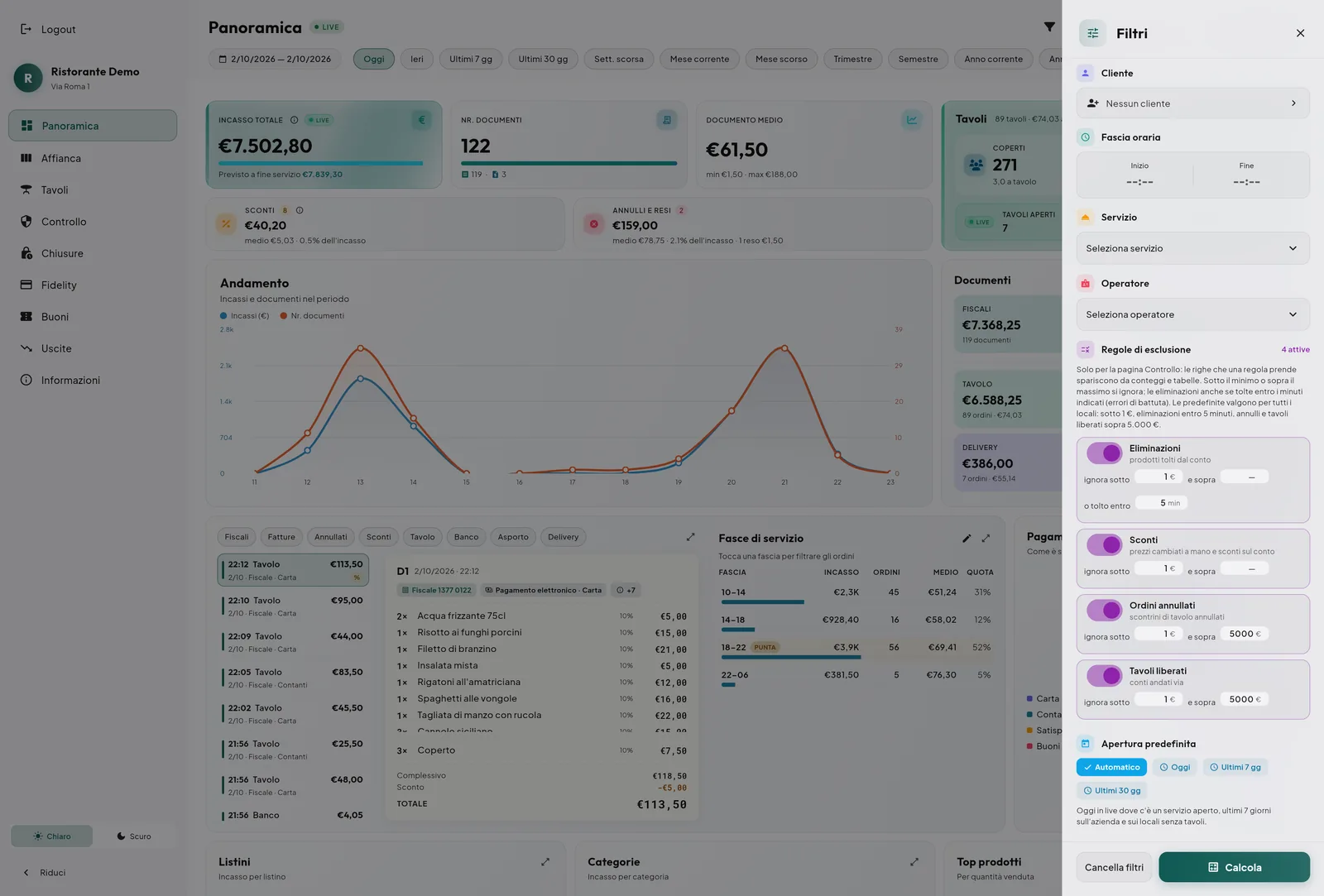This screenshot has height=896, width=1324.
Task: Expand the transactions list panel
Action: [690, 537]
